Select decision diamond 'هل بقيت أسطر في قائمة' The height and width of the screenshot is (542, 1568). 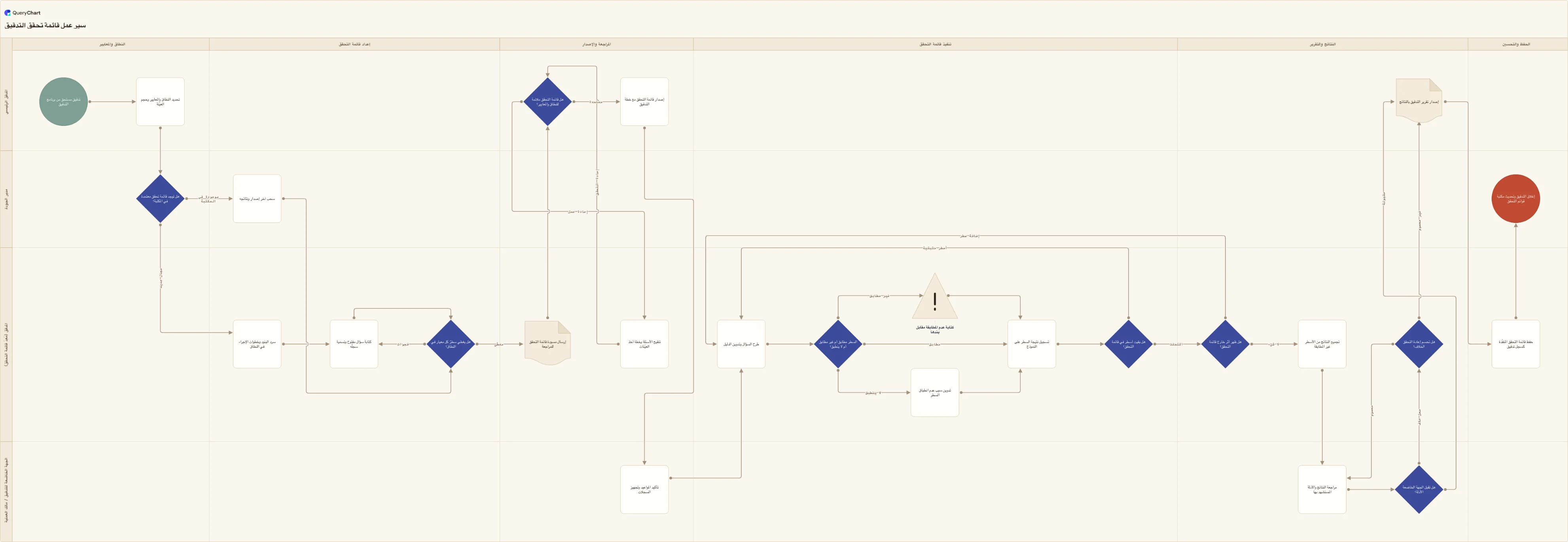click(1129, 344)
